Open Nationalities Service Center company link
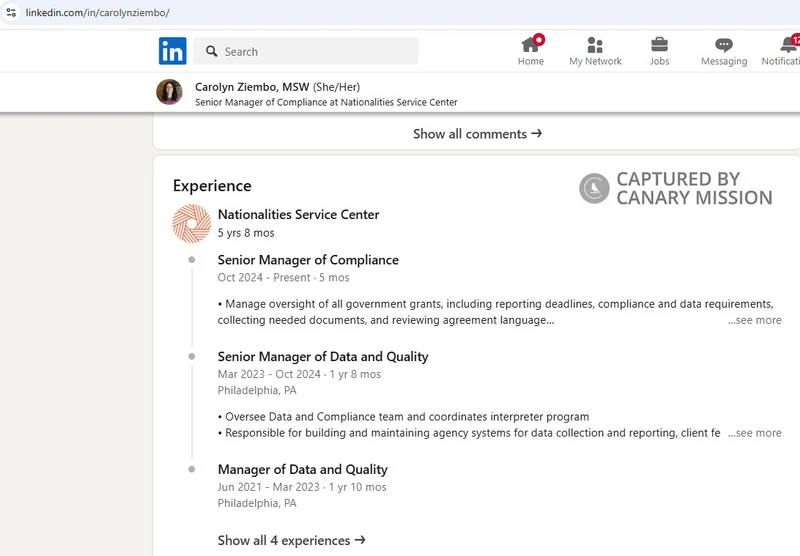This screenshot has width=800, height=556. coord(298,214)
